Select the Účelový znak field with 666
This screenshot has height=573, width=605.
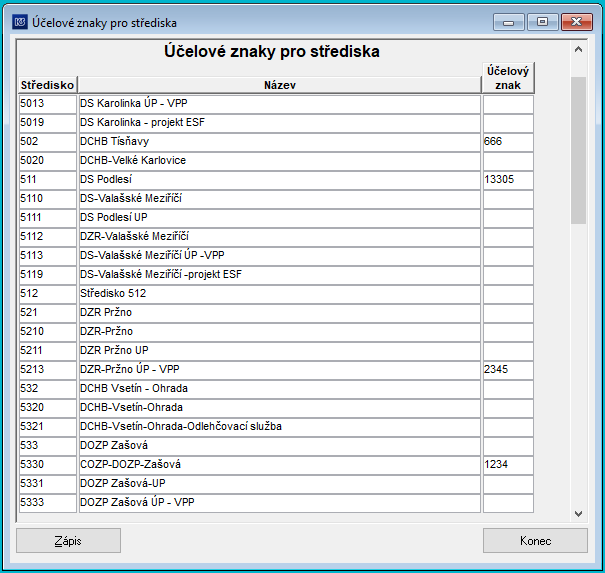(508, 142)
